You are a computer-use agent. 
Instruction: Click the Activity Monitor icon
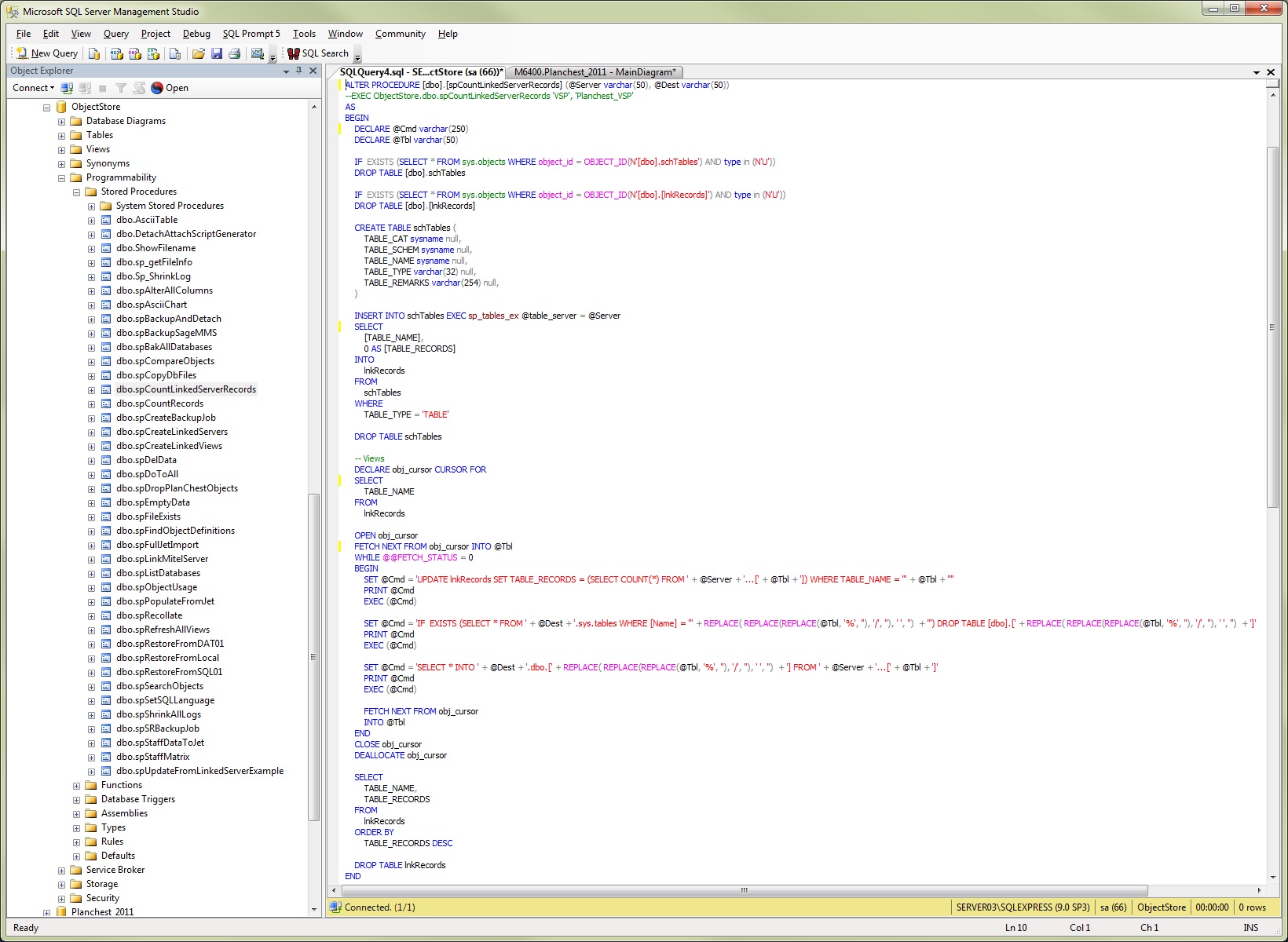[257, 53]
